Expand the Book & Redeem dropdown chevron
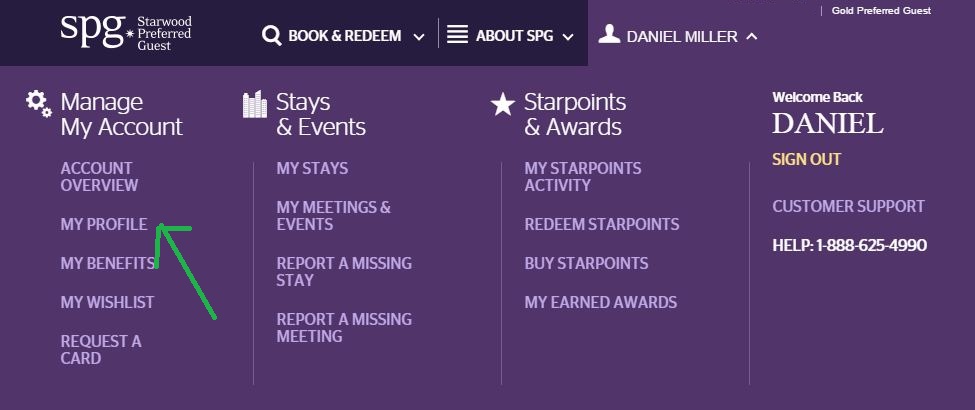The height and width of the screenshot is (410, 975). pyautogui.click(x=418, y=37)
